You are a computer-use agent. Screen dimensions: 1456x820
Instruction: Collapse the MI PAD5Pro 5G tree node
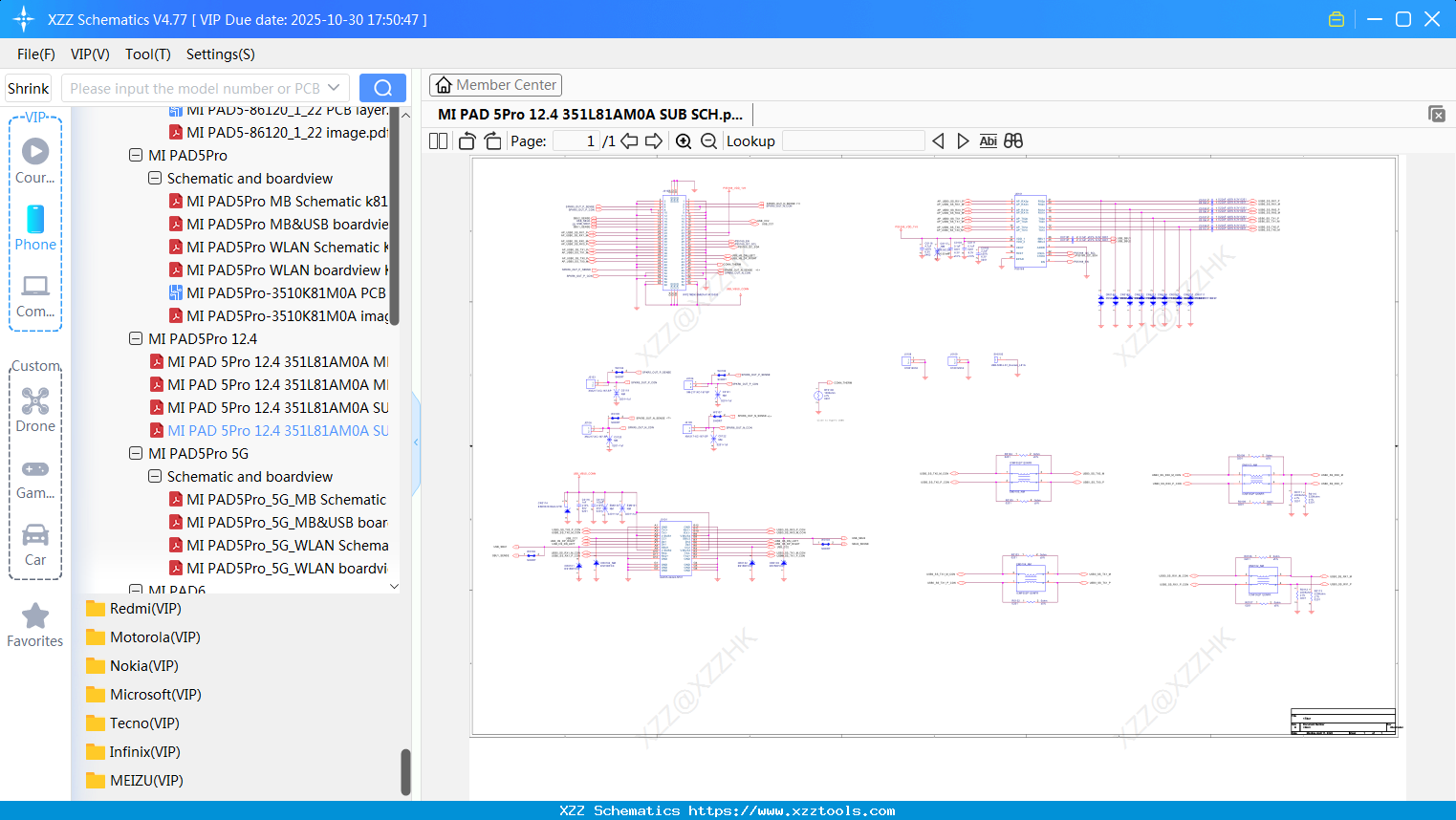[x=136, y=454]
